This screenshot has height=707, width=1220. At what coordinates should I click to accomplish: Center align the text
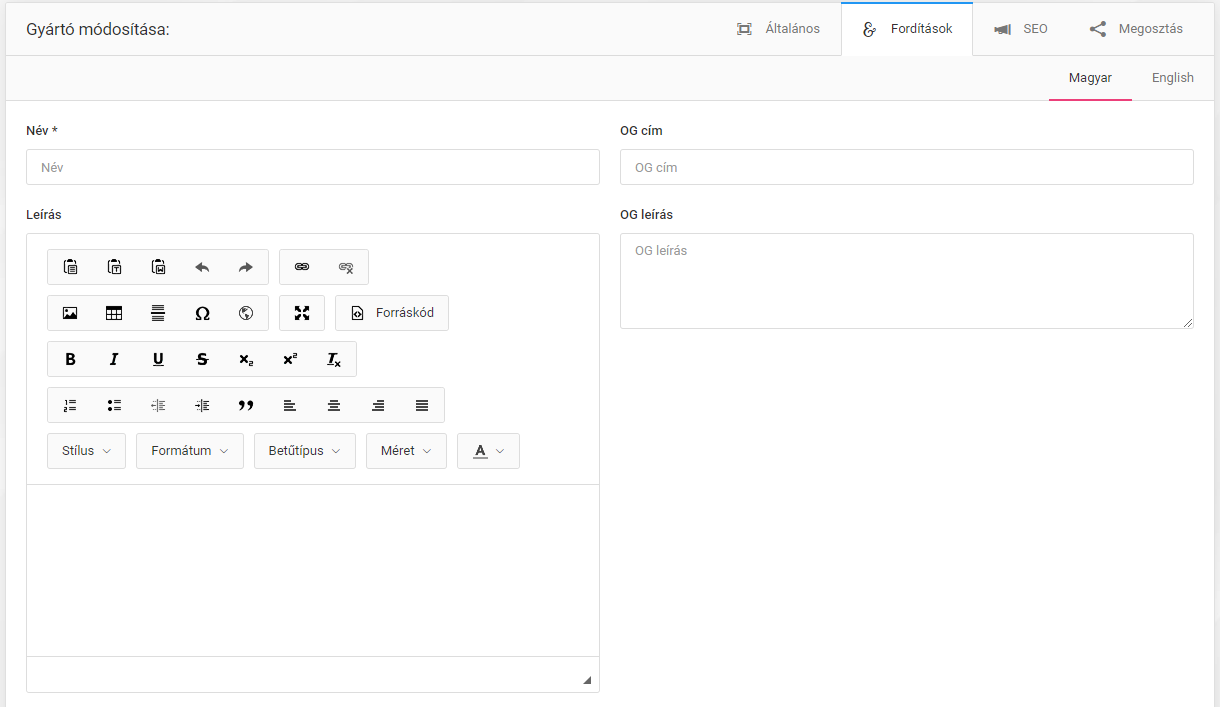point(334,405)
